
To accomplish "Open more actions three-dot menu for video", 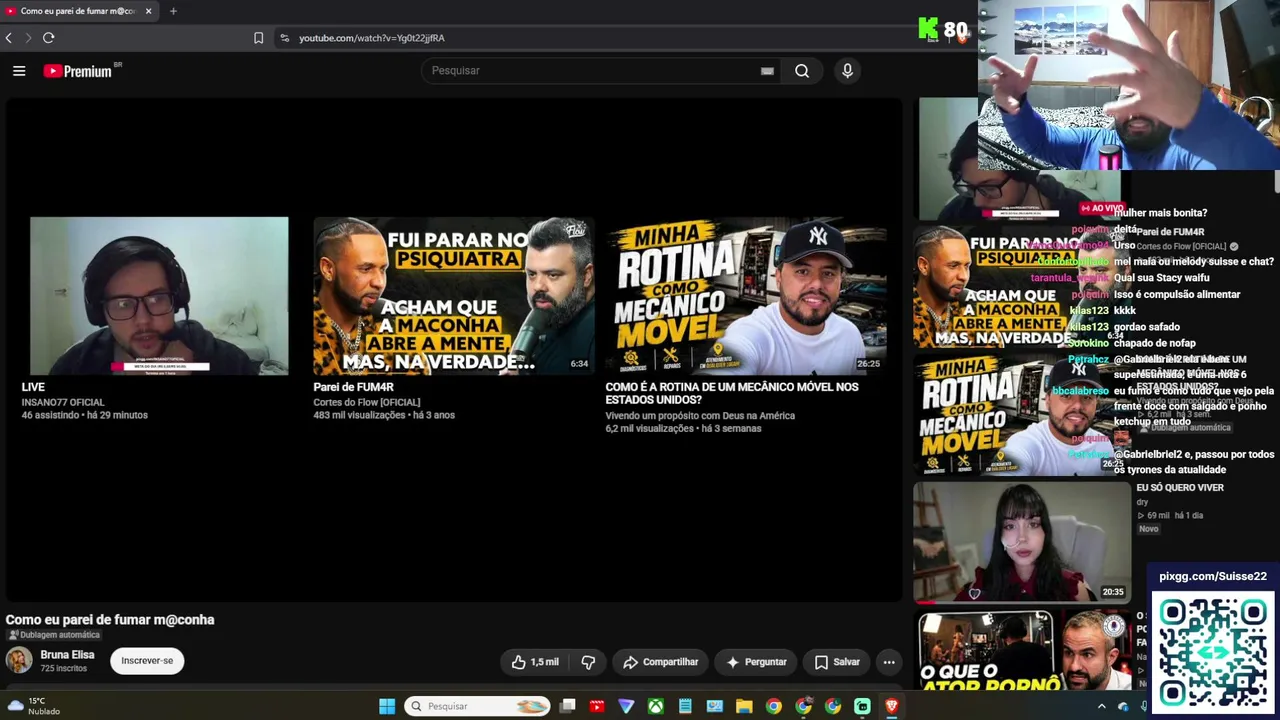I will pos(888,662).
